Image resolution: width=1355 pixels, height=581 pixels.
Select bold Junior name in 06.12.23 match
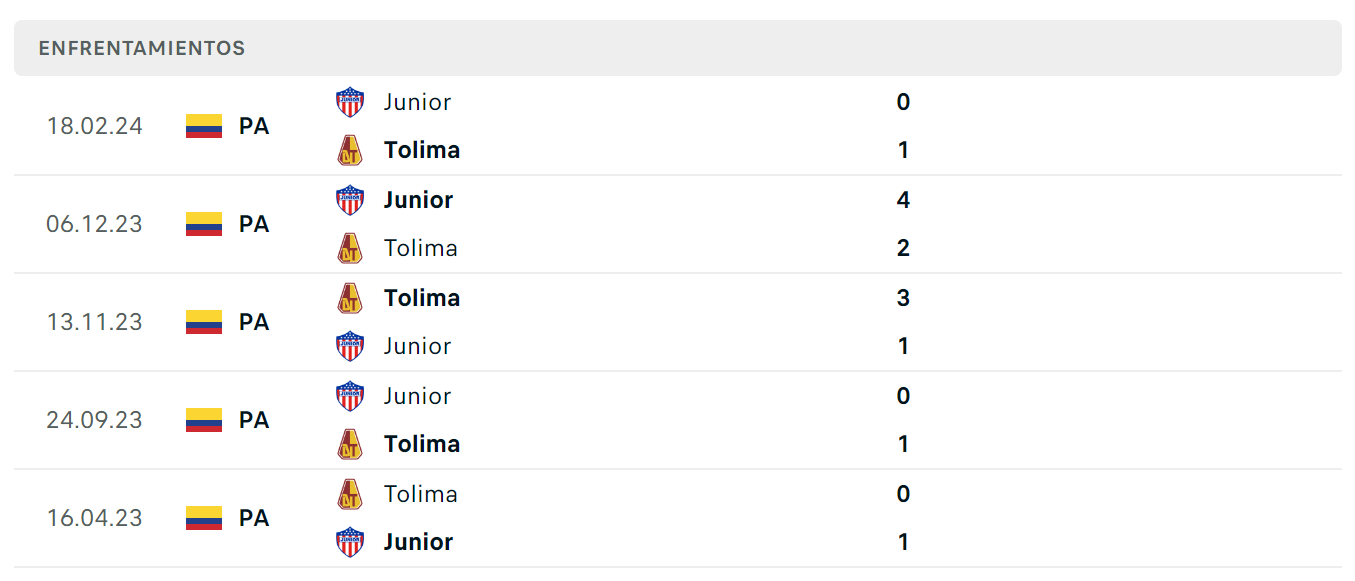pos(418,200)
